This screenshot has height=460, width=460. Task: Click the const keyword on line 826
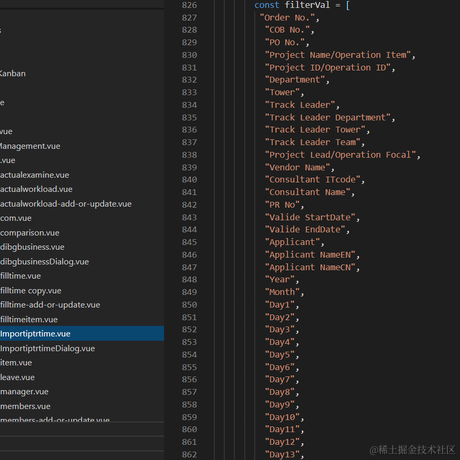[267, 5]
